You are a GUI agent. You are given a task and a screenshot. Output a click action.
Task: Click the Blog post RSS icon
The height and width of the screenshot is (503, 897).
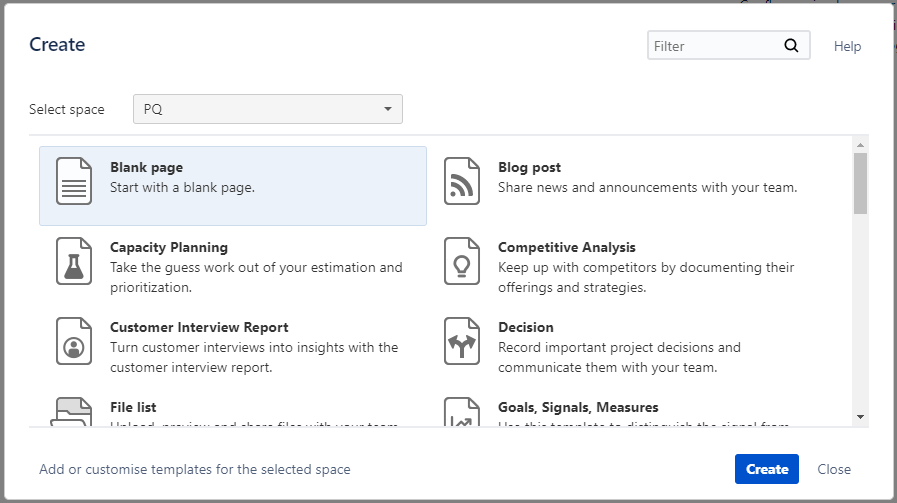(462, 181)
